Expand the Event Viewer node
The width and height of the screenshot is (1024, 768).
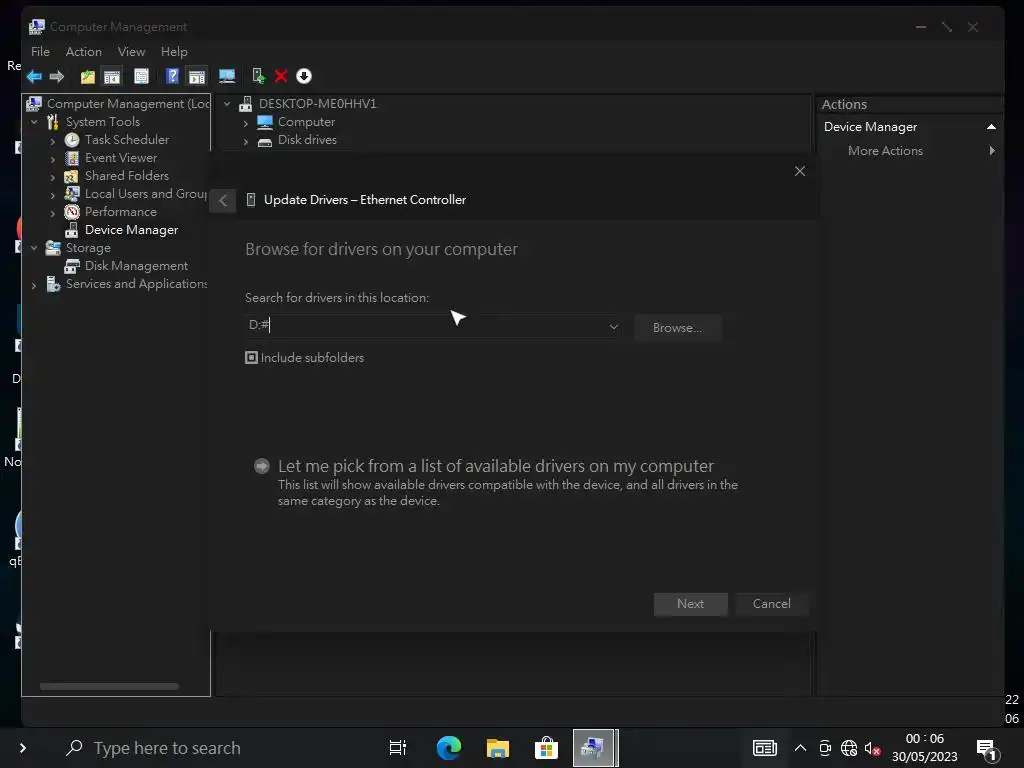click(x=53, y=159)
